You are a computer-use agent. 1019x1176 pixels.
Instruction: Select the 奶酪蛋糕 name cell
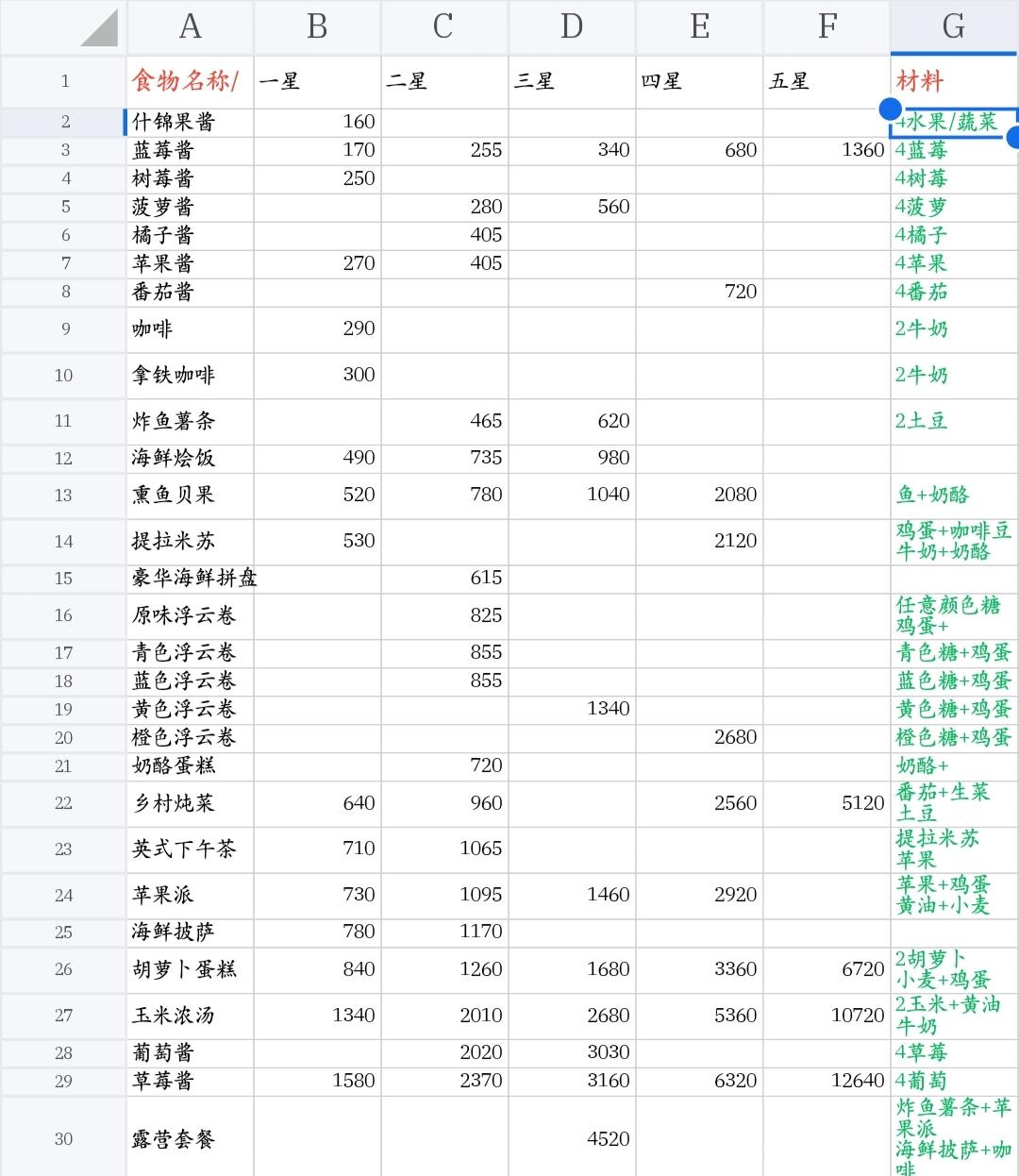click(190, 766)
